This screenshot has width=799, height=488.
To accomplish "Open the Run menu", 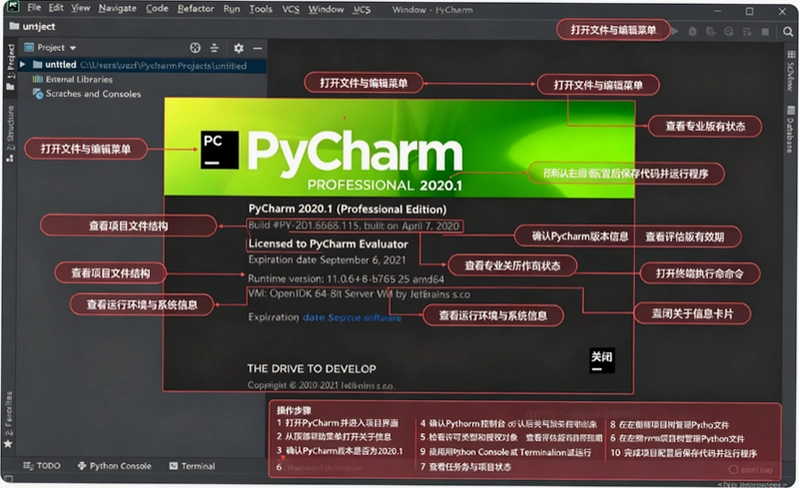I will [231, 9].
